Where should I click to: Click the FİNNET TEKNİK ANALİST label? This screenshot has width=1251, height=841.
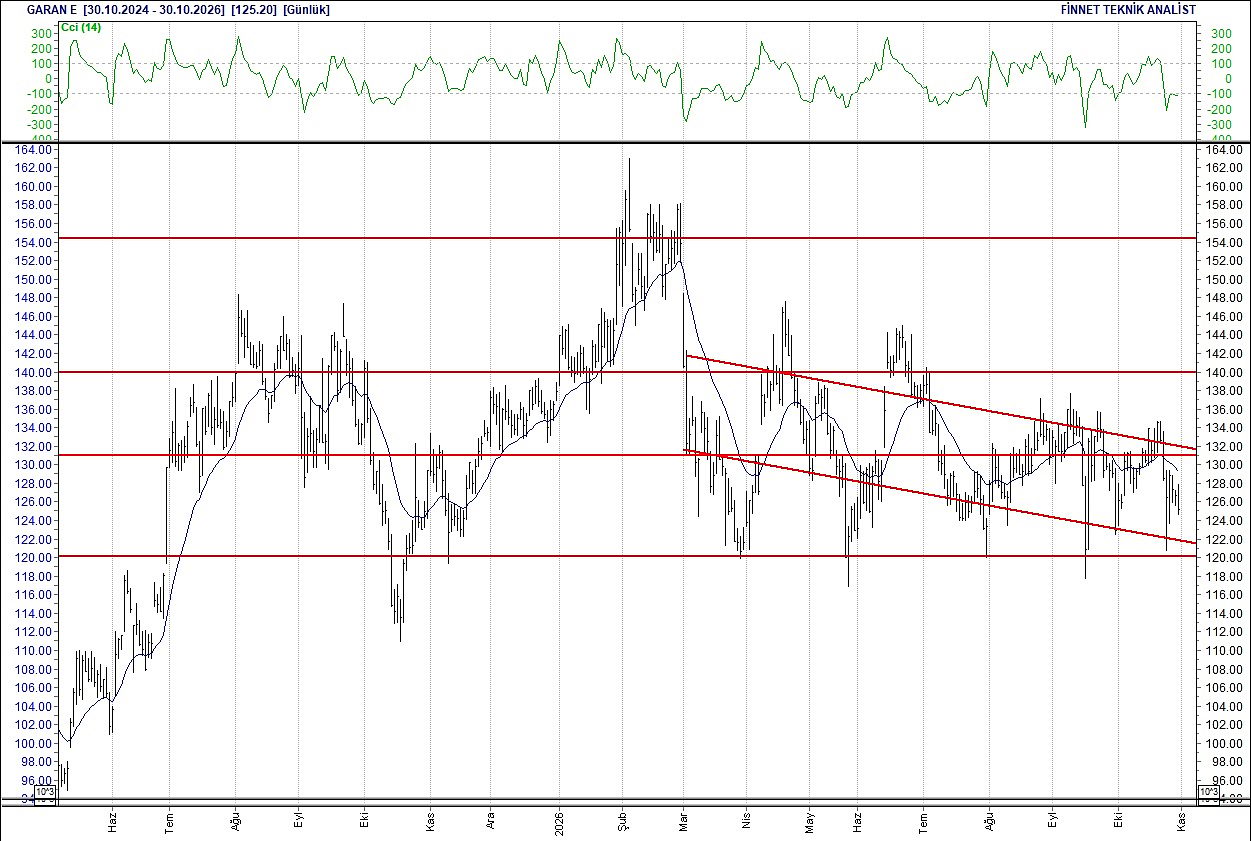(1128, 9)
